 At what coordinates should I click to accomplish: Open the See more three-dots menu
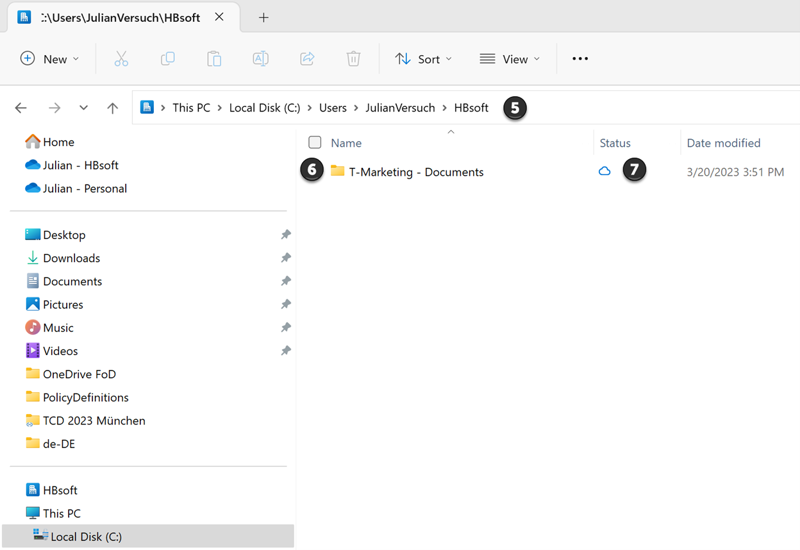(x=580, y=59)
